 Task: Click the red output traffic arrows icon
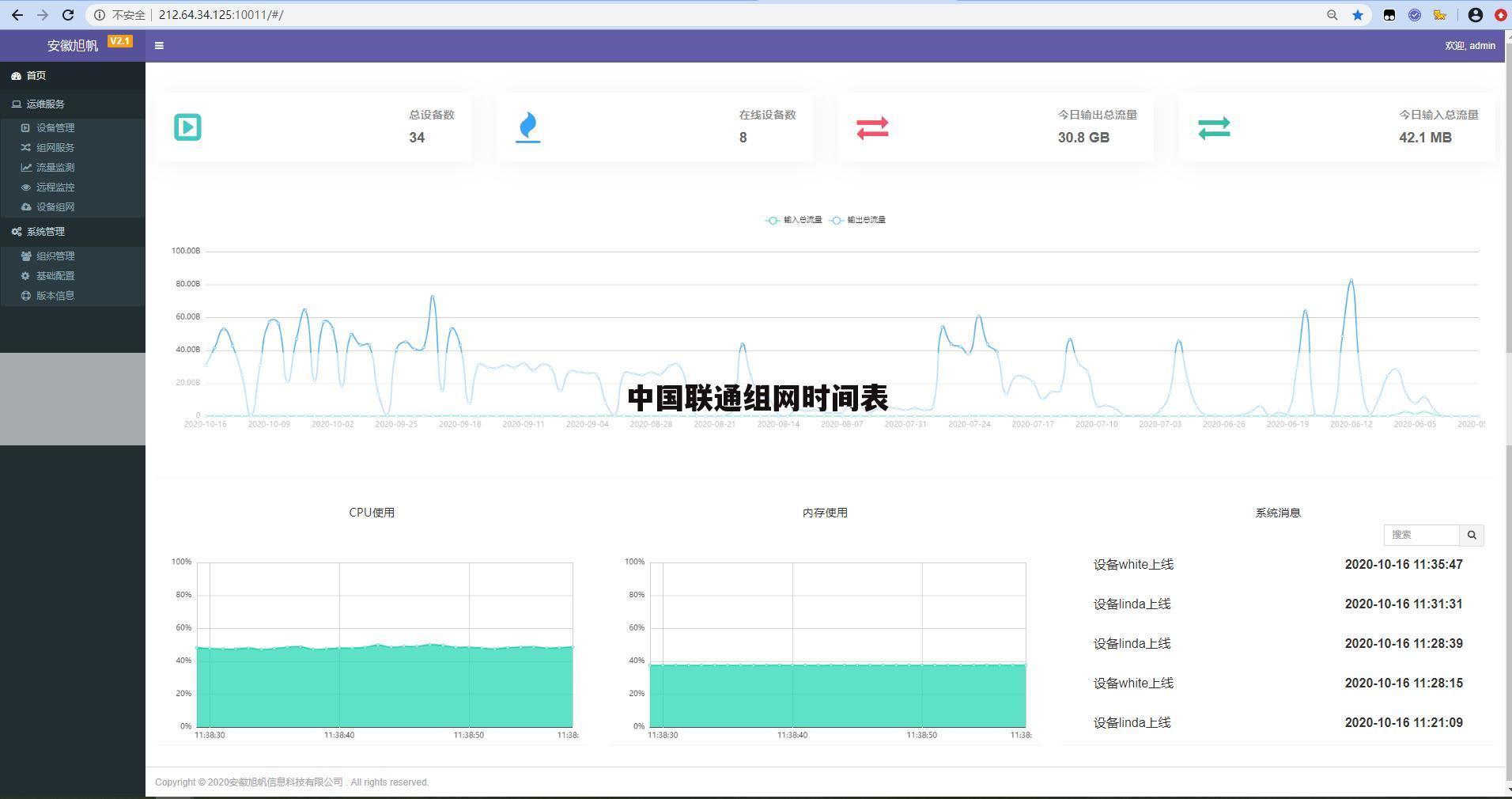872,128
